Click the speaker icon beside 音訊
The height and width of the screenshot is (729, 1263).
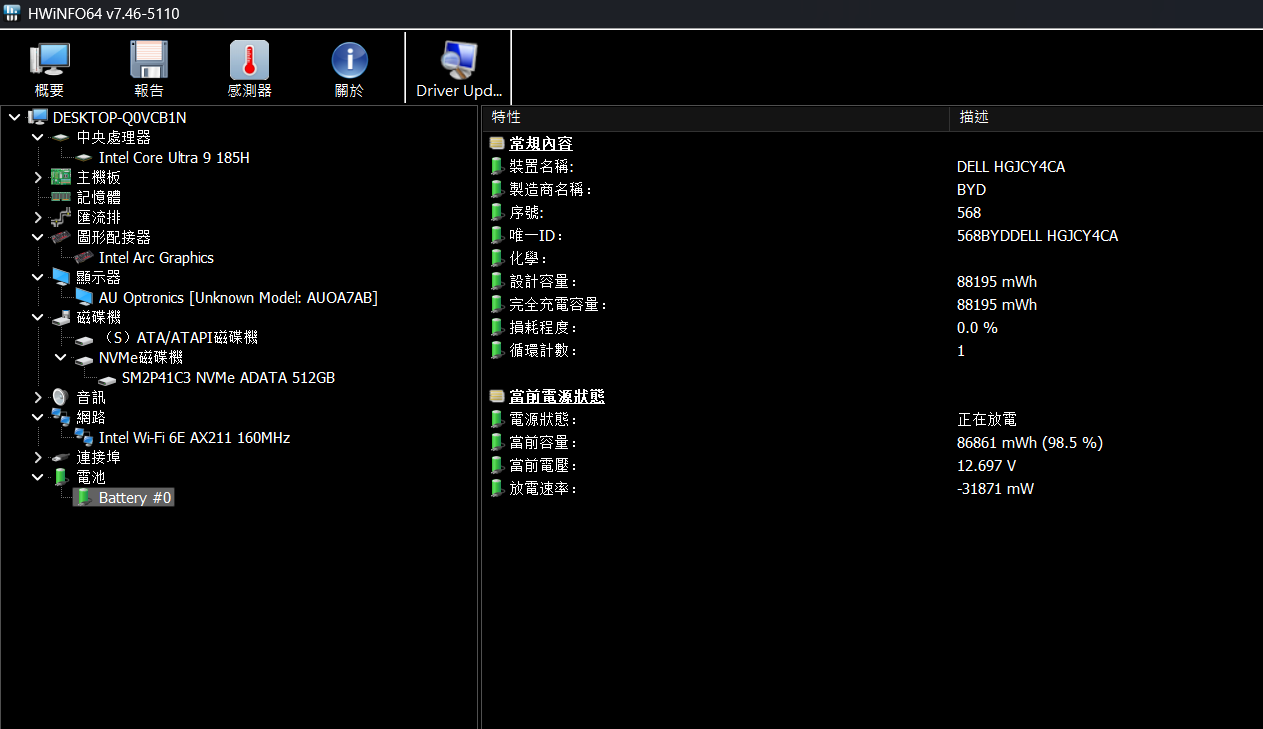[x=61, y=397]
